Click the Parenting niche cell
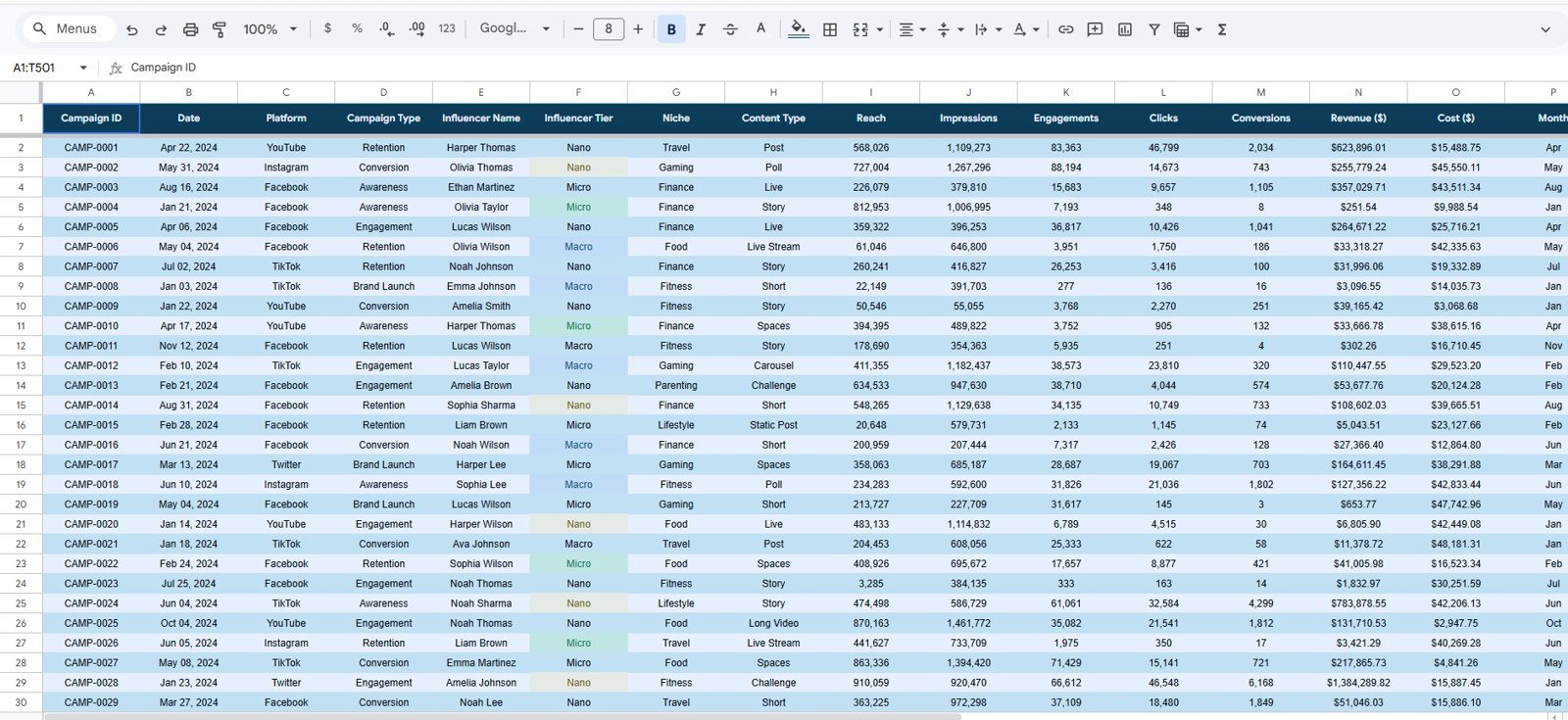Viewport: 1568px width, 720px height. [676, 386]
